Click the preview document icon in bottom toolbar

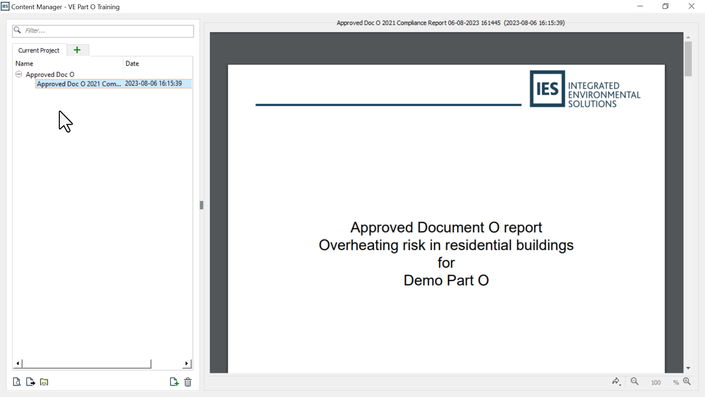[x=17, y=382]
